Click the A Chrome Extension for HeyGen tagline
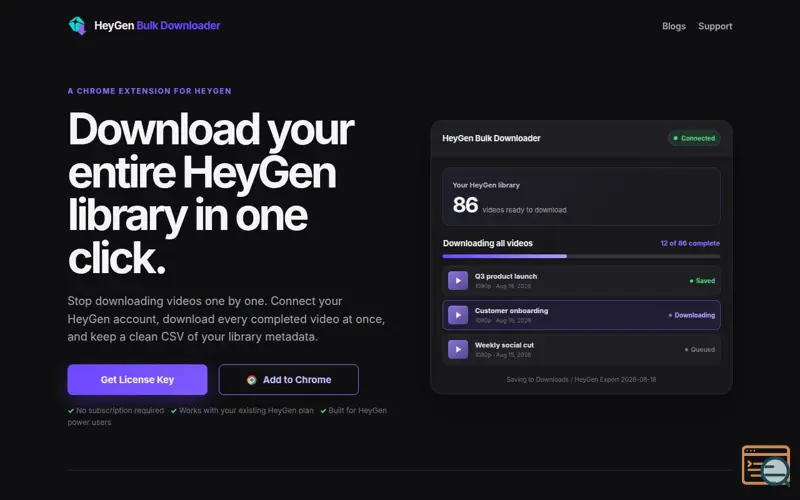The width and height of the screenshot is (800, 500). 149,91
